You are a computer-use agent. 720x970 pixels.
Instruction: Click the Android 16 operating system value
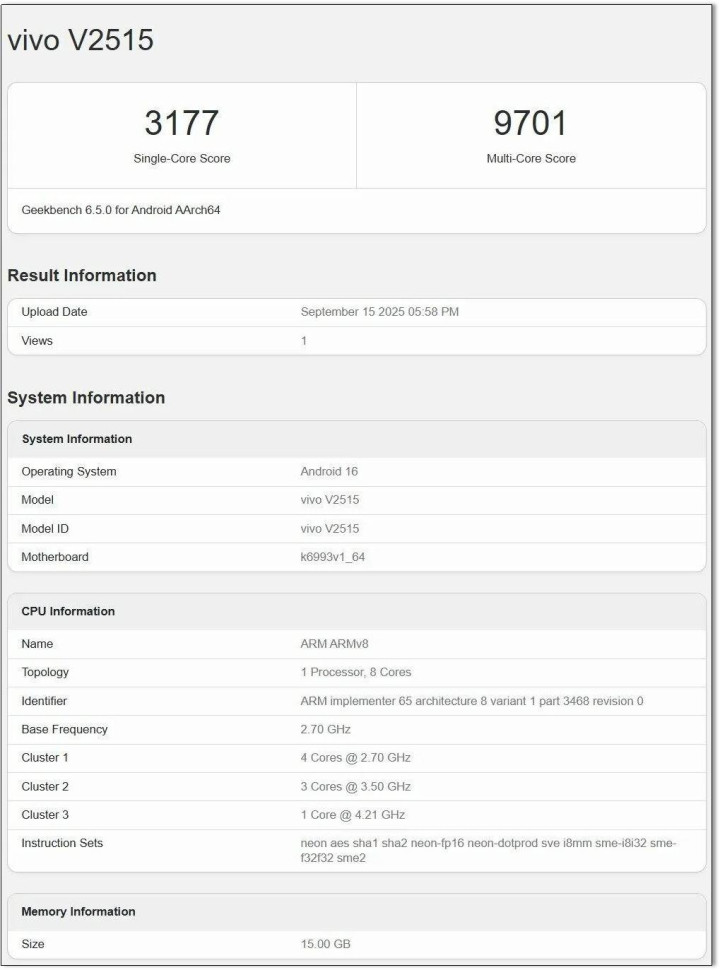[330, 471]
